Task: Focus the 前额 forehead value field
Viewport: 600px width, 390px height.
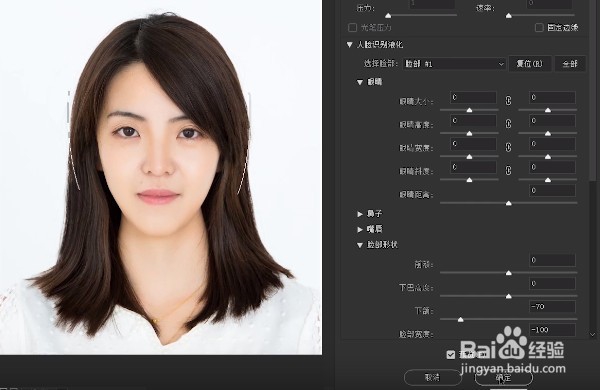Action: point(552,260)
